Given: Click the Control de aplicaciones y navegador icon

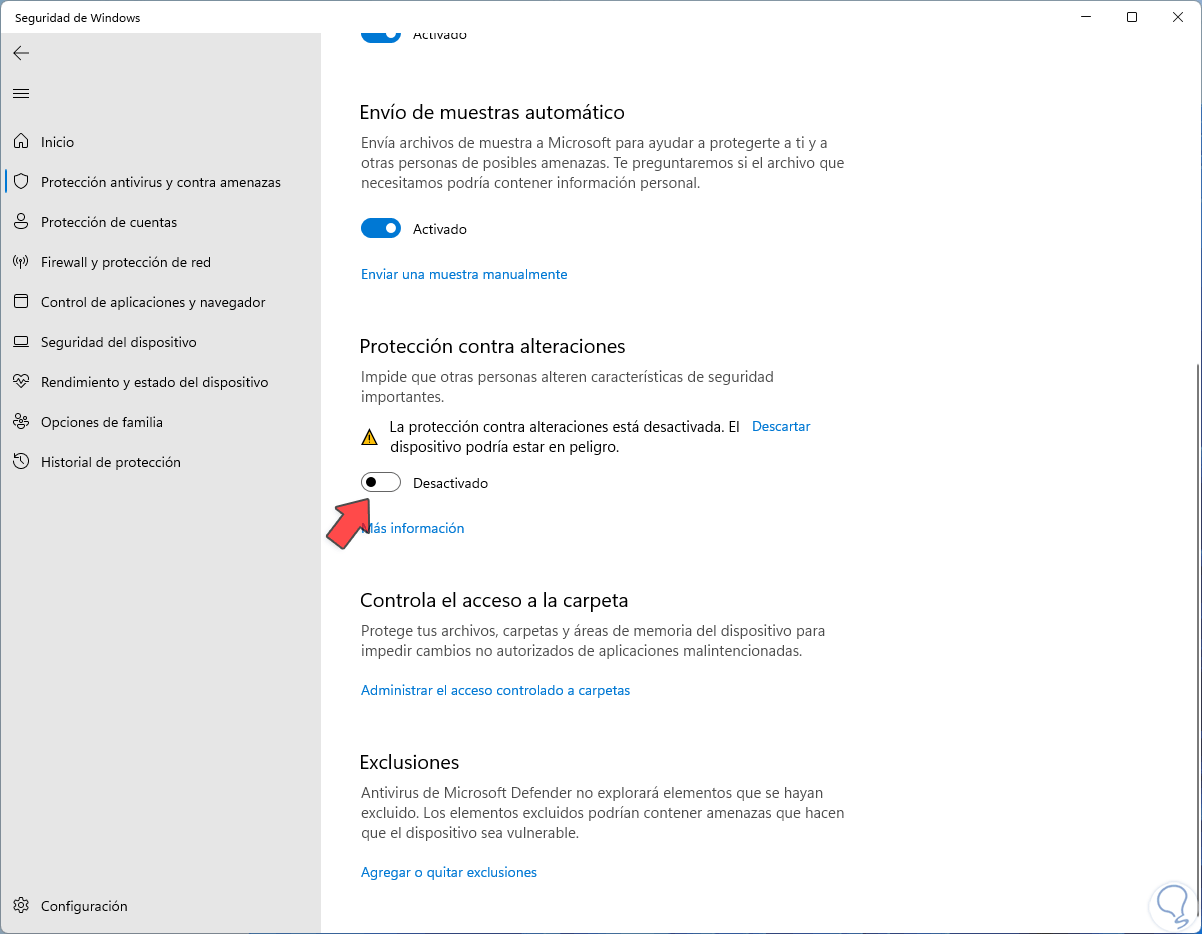Looking at the screenshot, I should (21, 302).
